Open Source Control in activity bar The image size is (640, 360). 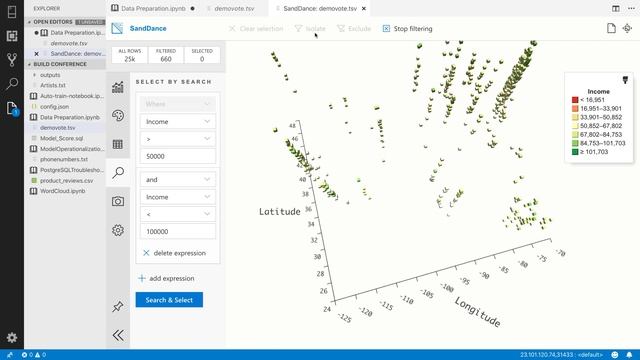pos(12,60)
